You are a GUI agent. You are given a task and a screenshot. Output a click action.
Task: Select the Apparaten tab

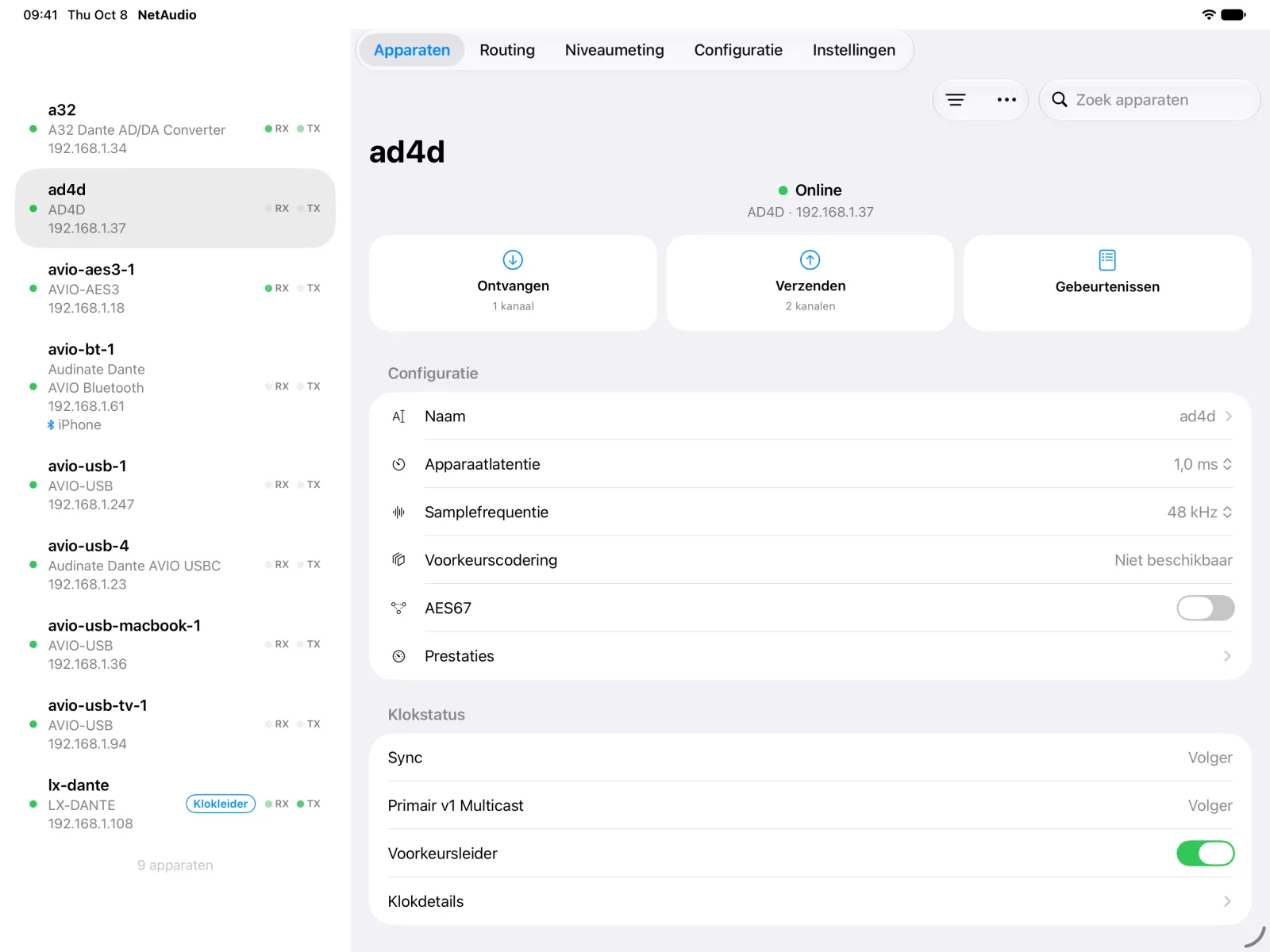412,50
